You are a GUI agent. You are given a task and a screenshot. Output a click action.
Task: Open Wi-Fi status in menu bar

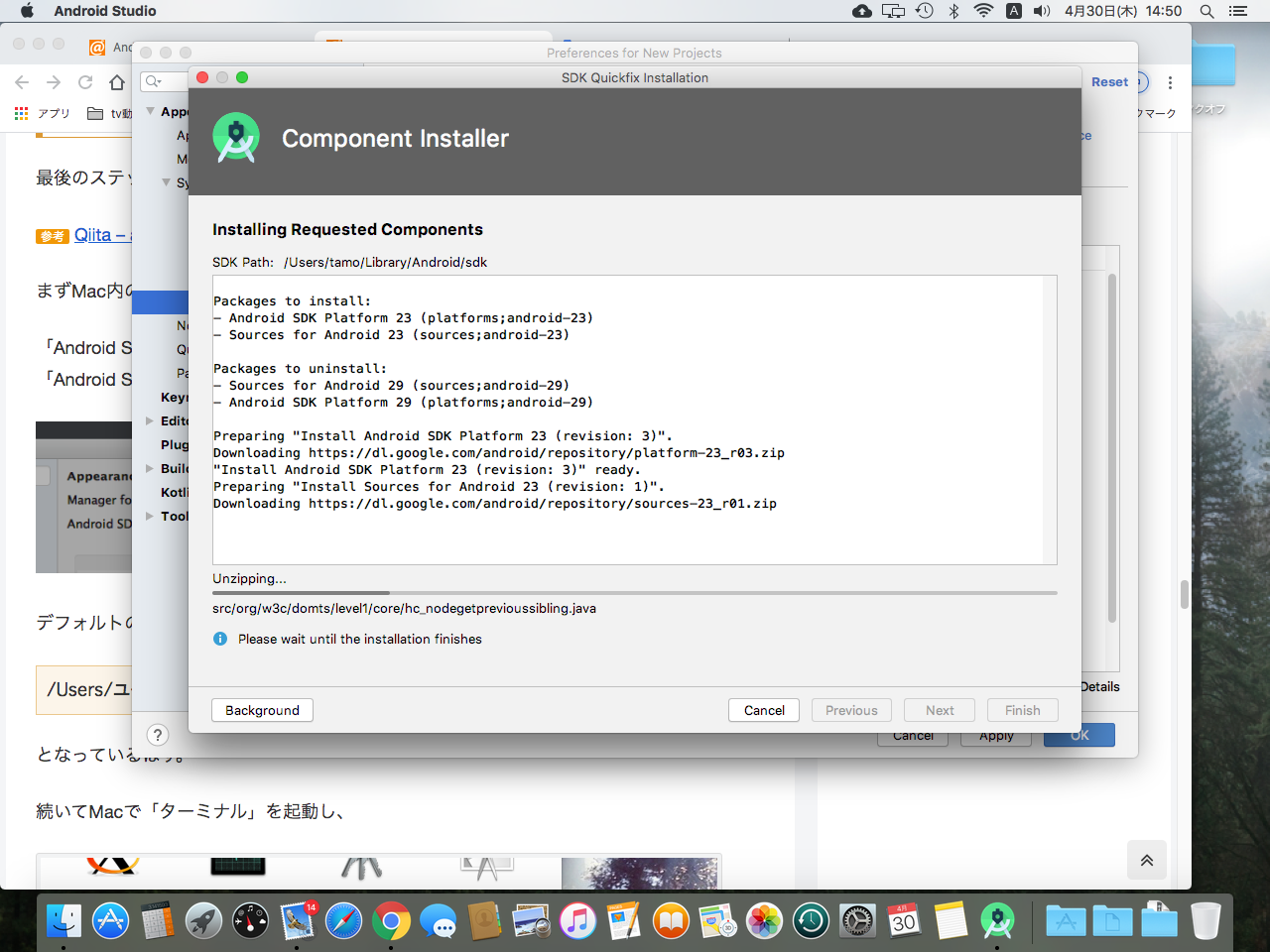[x=983, y=11]
